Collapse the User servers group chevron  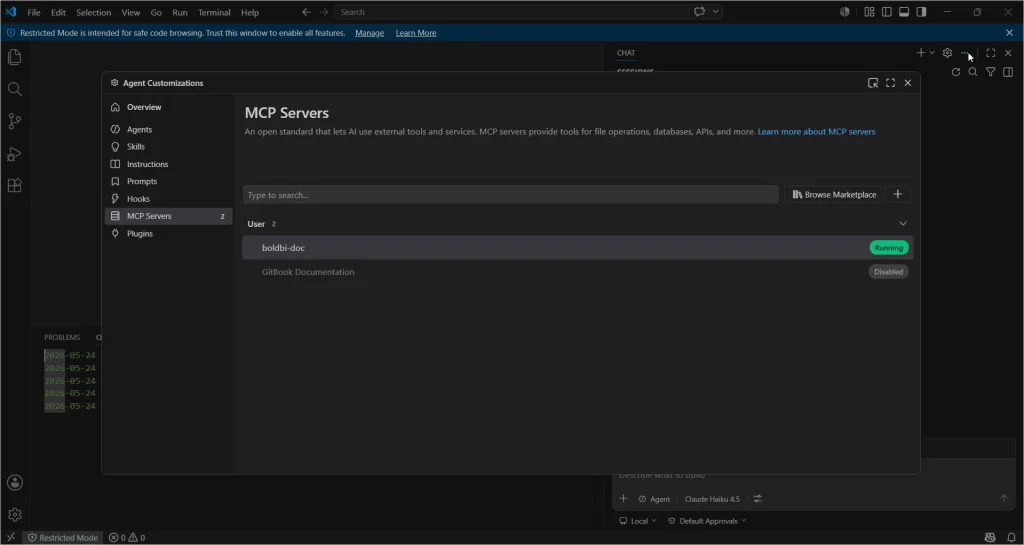[x=903, y=224]
